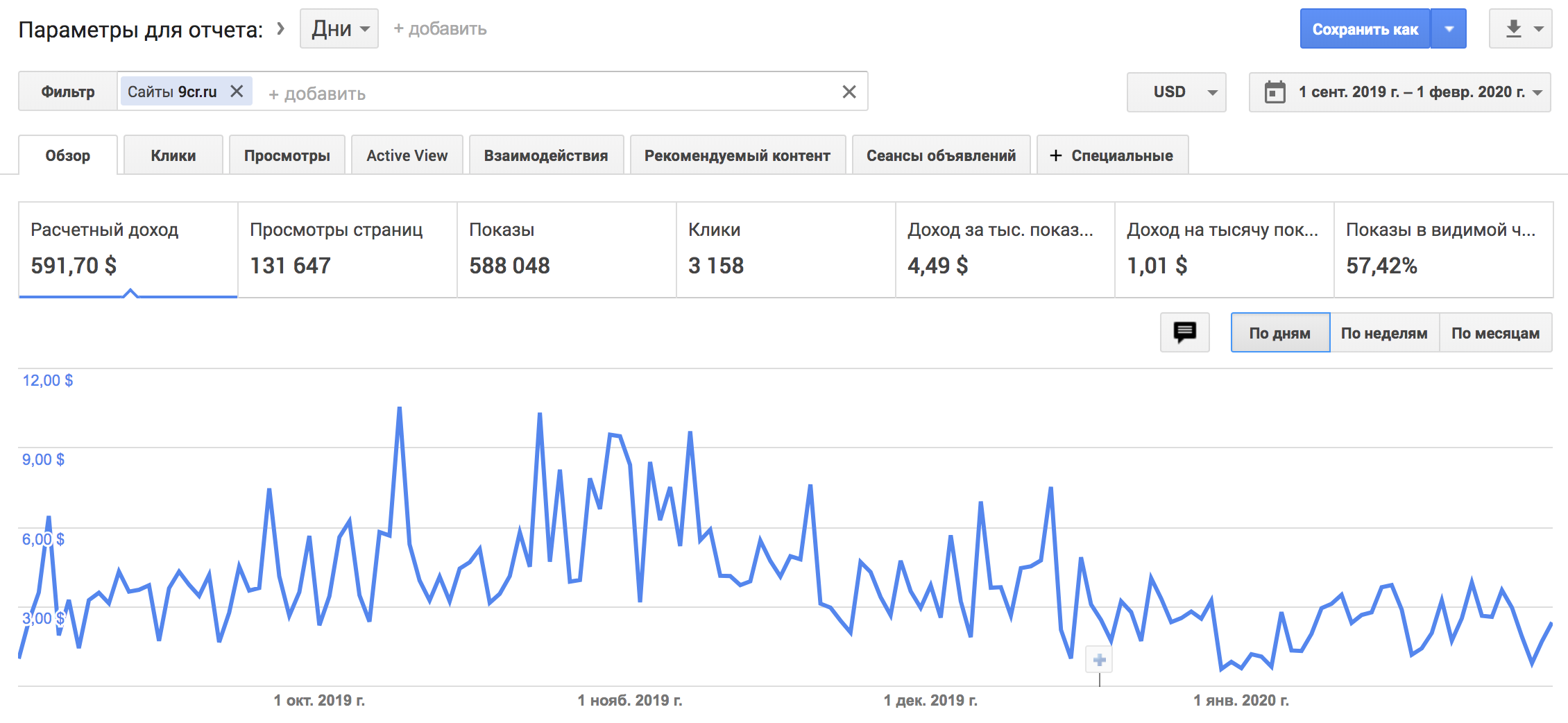
Task: Select the Показы metric card
Action: tap(566, 250)
